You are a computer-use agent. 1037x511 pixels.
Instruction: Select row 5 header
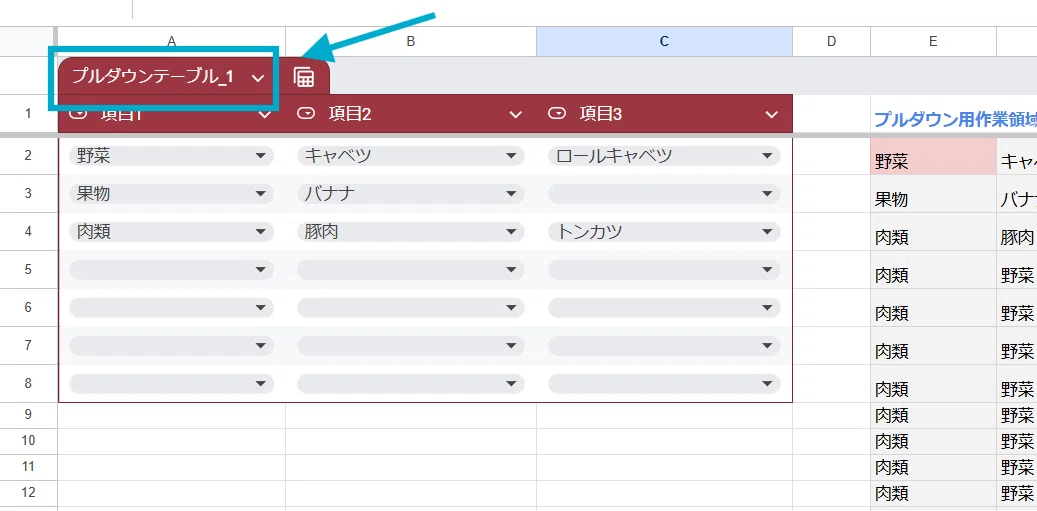(x=28, y=270)
